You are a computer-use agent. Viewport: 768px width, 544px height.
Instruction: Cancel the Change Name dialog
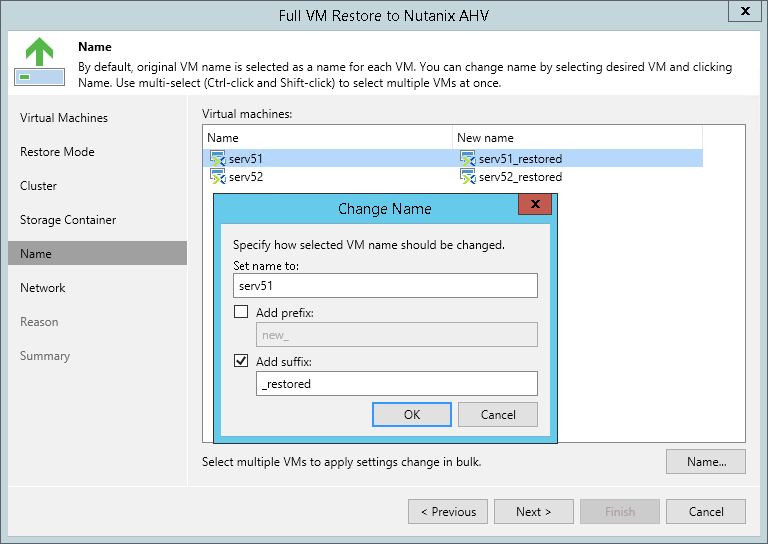pos(498,414)
